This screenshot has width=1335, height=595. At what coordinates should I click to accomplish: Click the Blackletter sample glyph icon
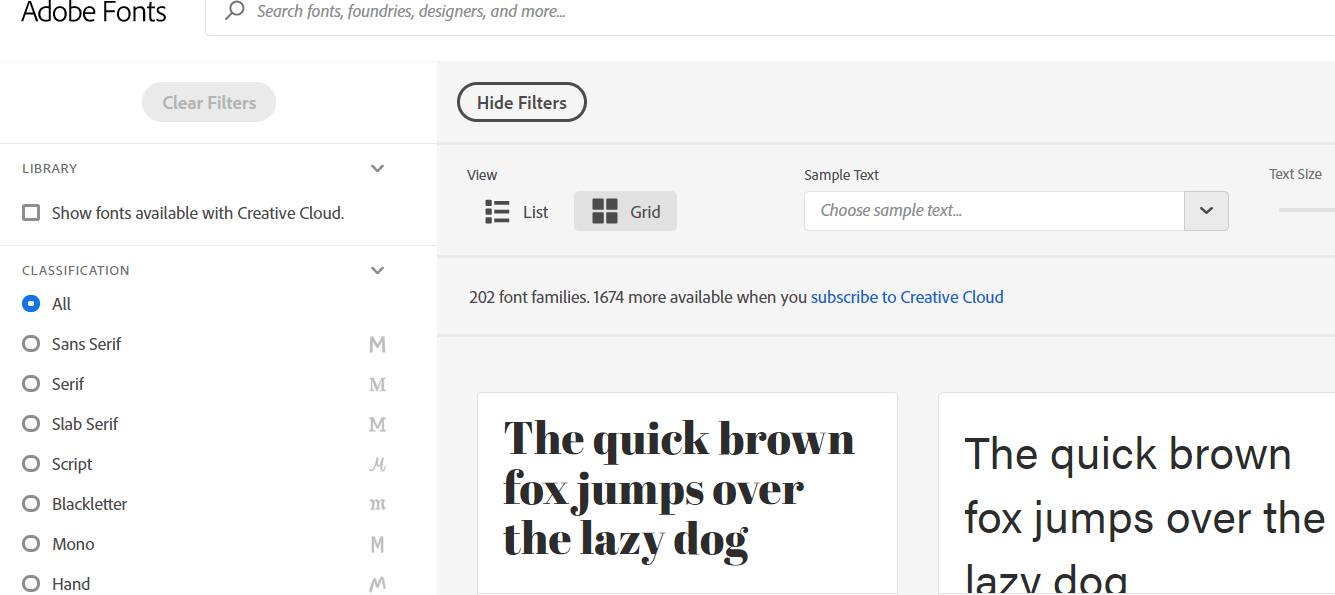click(377, 505)
